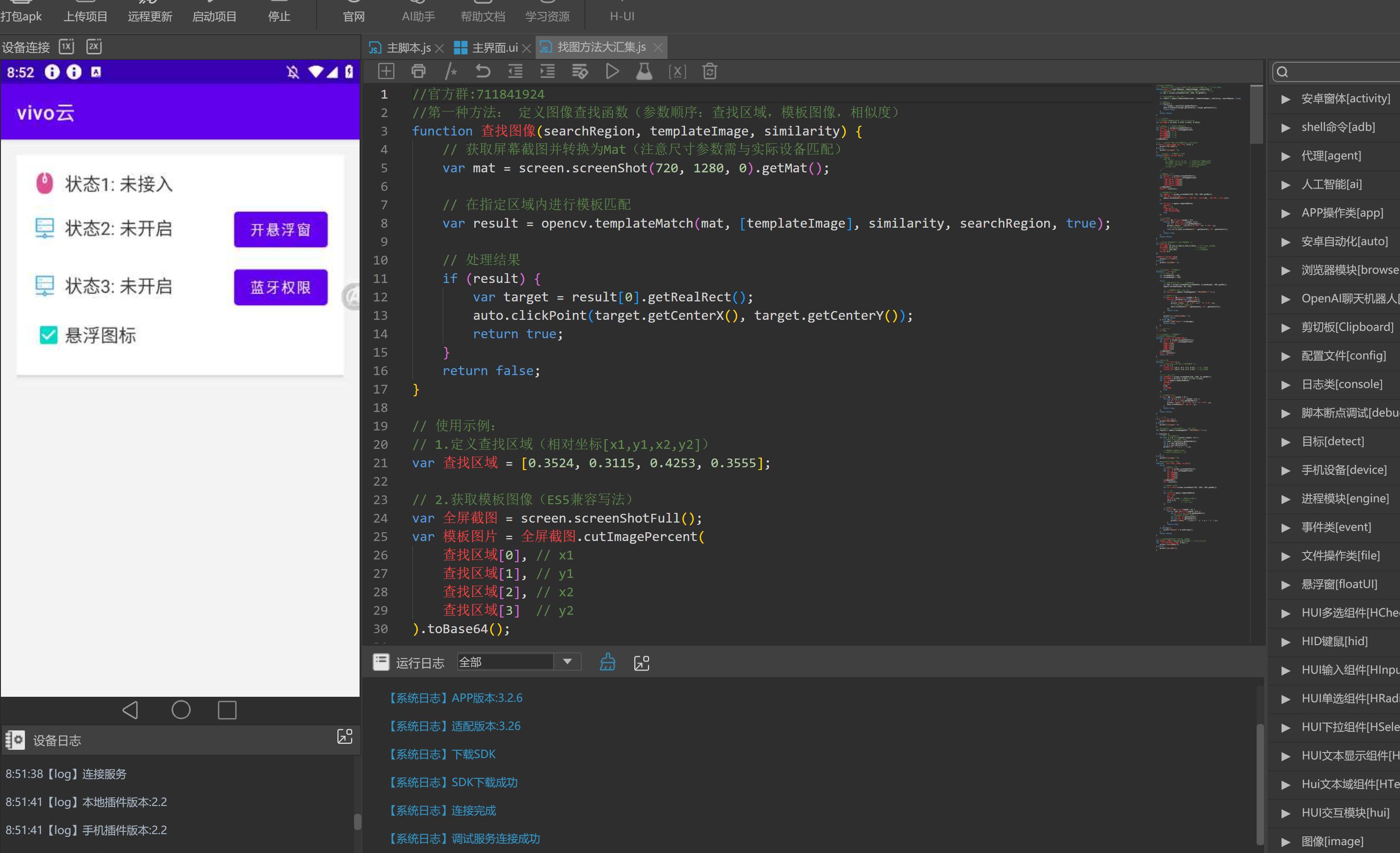This screenshot has width=1400, height=853.
Task: Tap the Android recents square button
Action: point(227,710)
